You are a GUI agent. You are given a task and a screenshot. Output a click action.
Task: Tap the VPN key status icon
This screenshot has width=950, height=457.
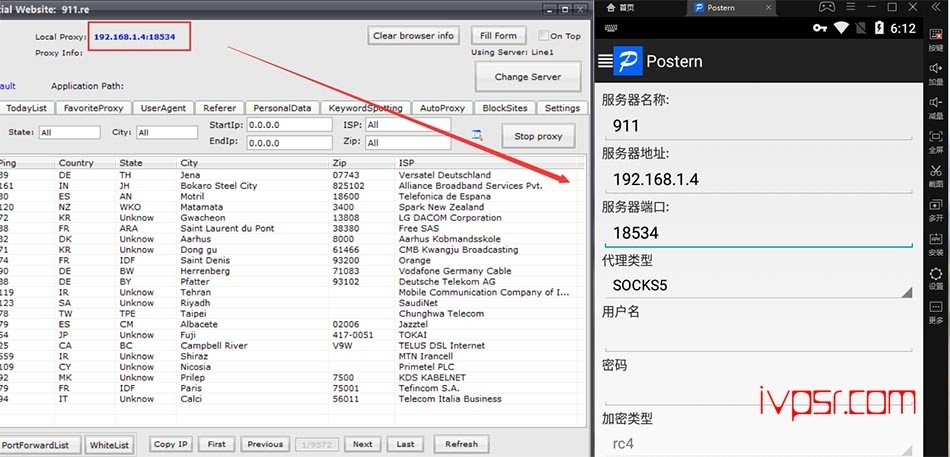coord(820,28)
